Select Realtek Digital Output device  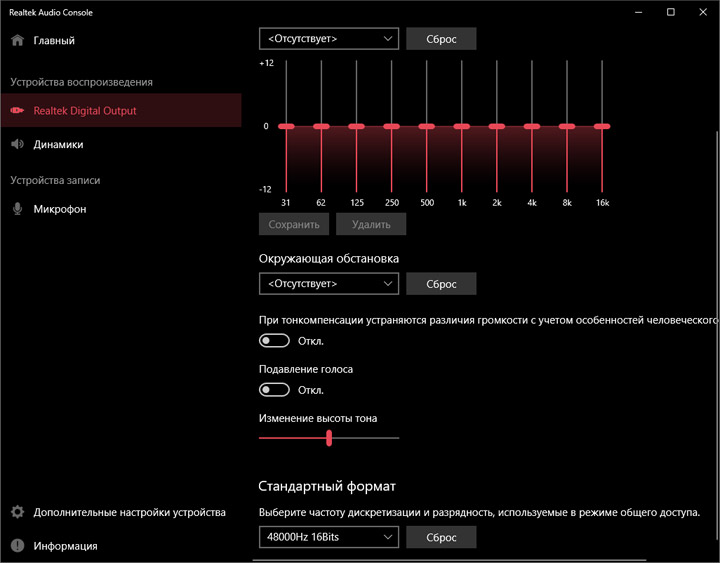(x=121, y=110)
